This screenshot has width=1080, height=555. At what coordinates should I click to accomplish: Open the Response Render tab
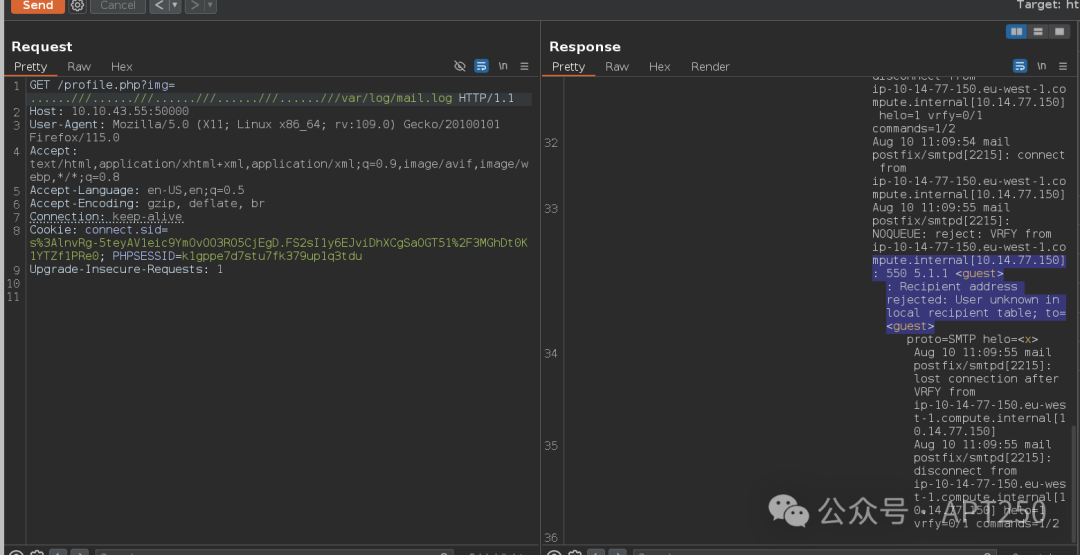710,66
